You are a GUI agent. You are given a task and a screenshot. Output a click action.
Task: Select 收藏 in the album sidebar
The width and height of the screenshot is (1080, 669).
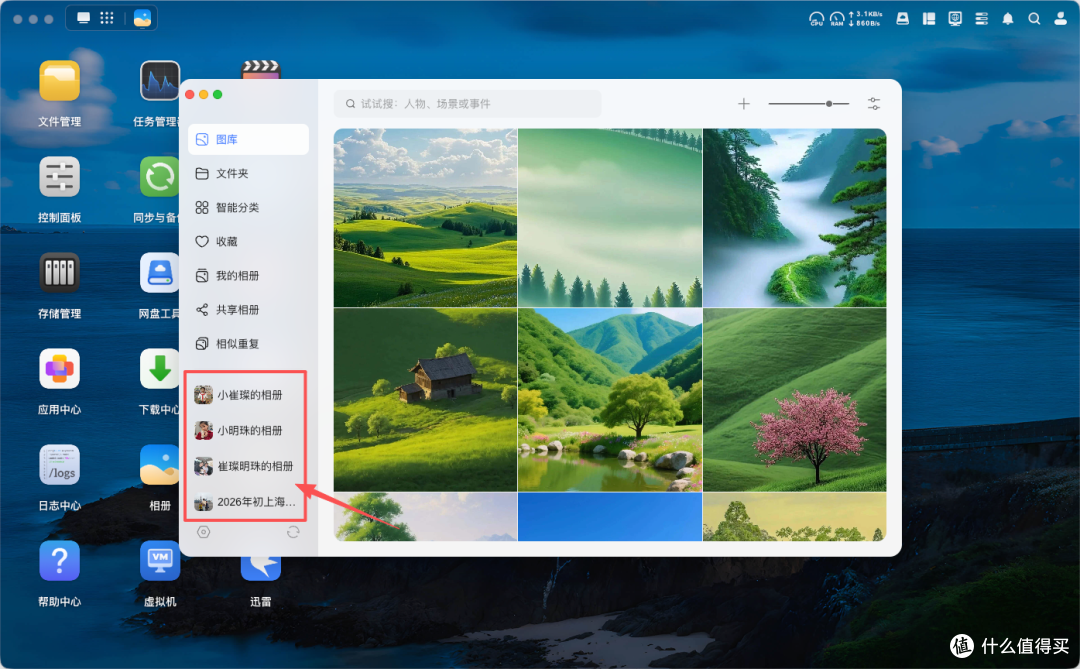(248, 242)
